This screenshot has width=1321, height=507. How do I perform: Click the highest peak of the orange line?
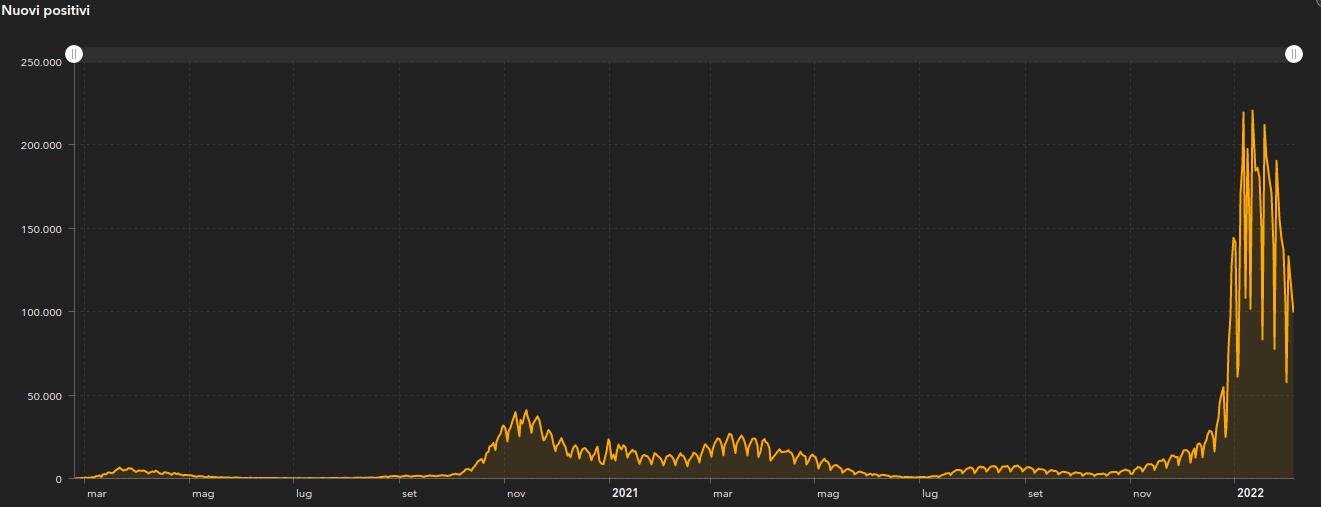(x=1252, y=111)
